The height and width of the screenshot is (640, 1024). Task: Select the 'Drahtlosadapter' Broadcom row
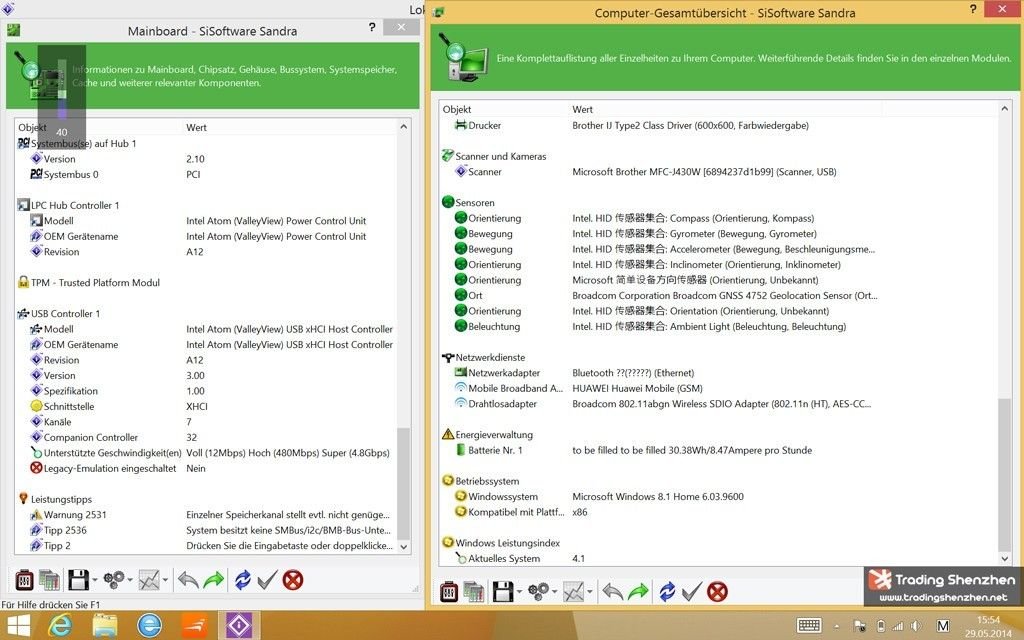719,404
